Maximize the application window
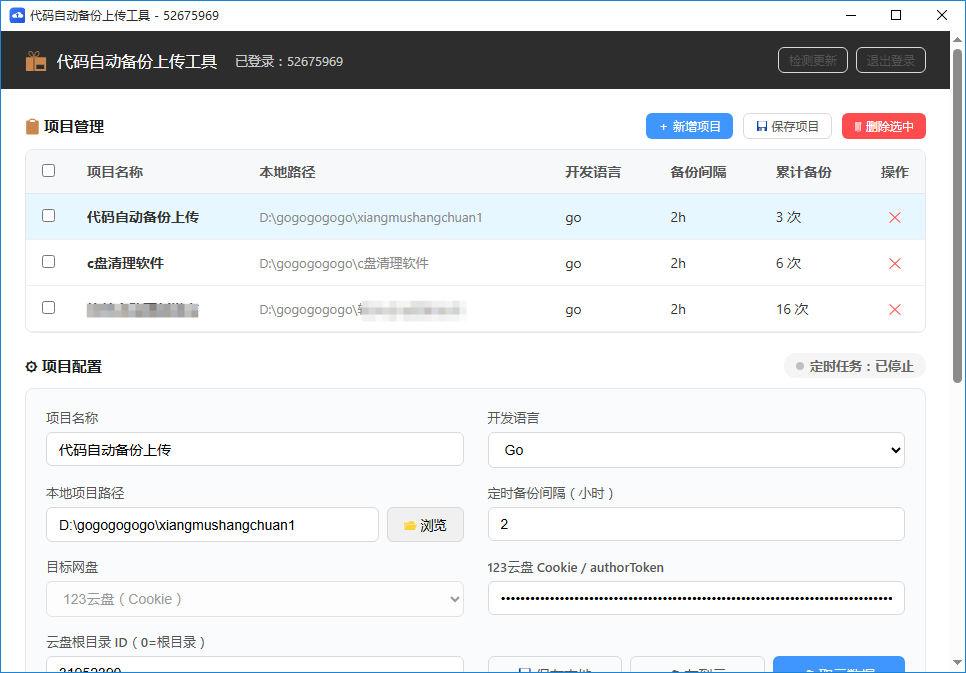 coord(896,15)
